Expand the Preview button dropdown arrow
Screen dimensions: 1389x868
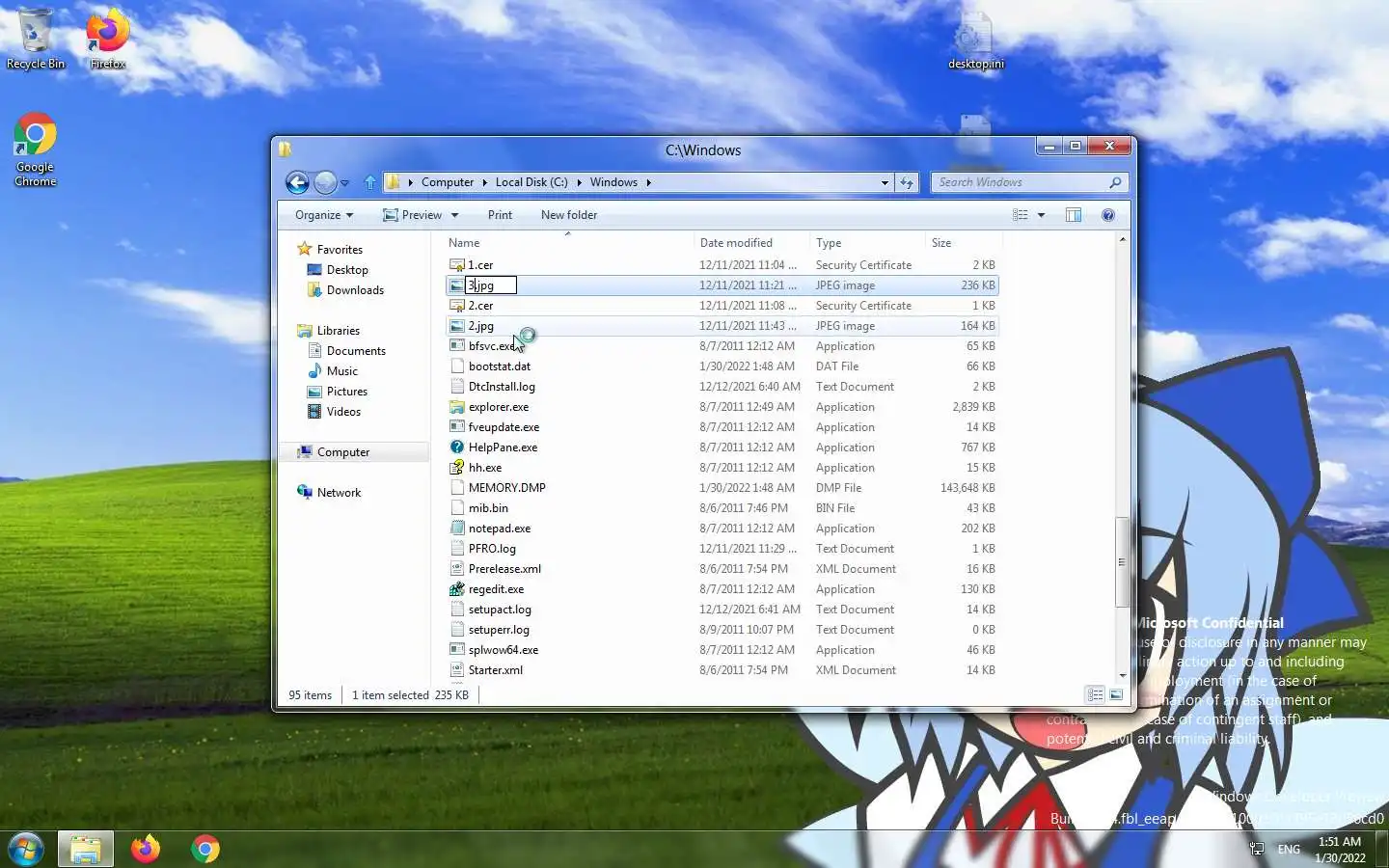pyautogui.click(x=454, y=215)
